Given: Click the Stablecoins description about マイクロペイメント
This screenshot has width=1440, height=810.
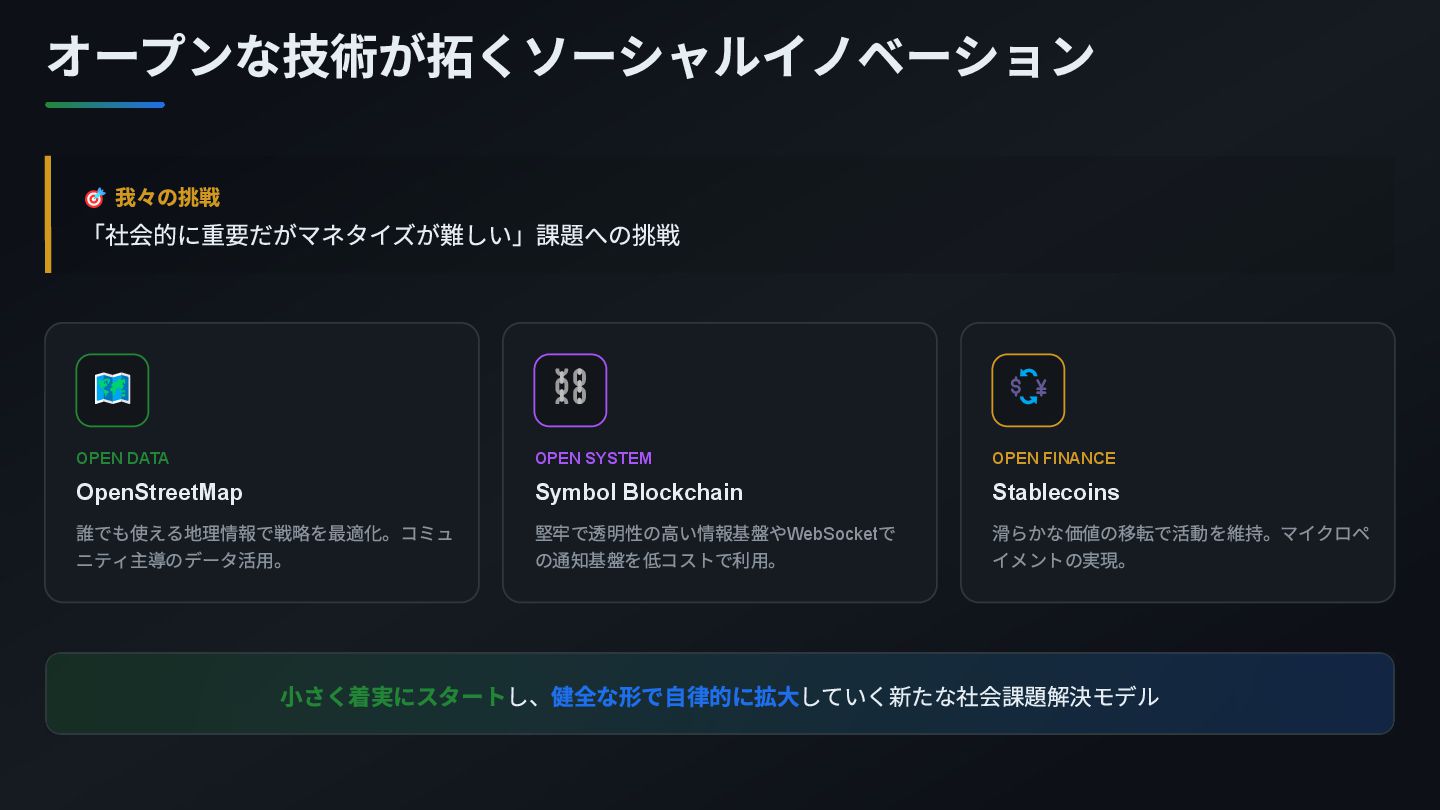Looking at the screenshot, I should (x=1181, y=547).
